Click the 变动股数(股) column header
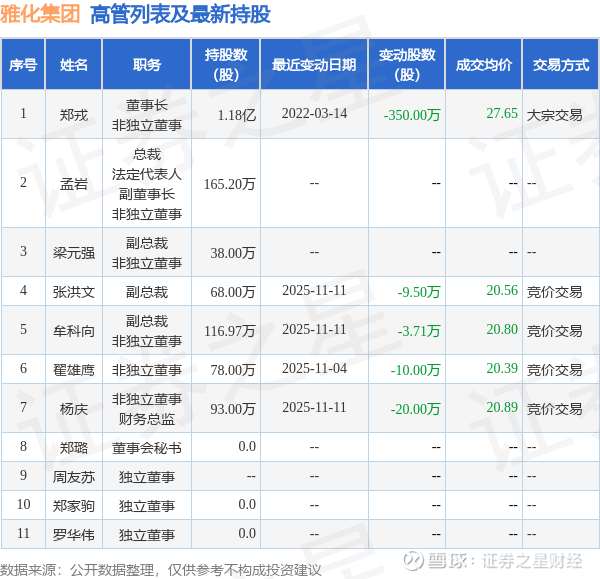 click(407, 65)
